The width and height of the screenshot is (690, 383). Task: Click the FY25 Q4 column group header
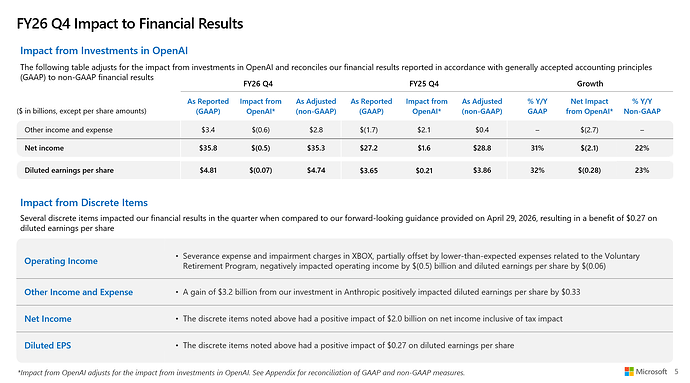tap(424, 84)
